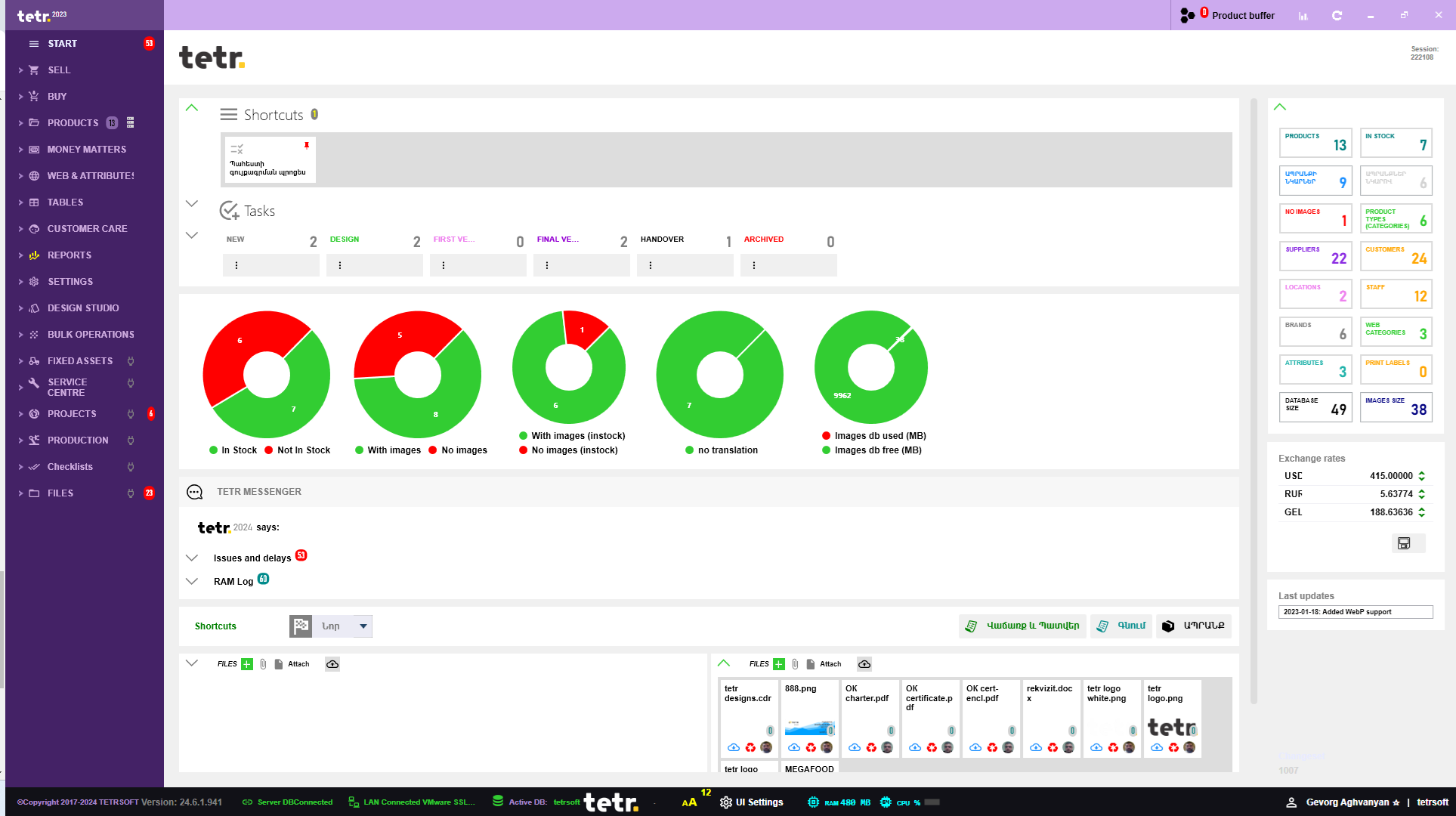Expand the Issues and delays section

tap(192, 558)
